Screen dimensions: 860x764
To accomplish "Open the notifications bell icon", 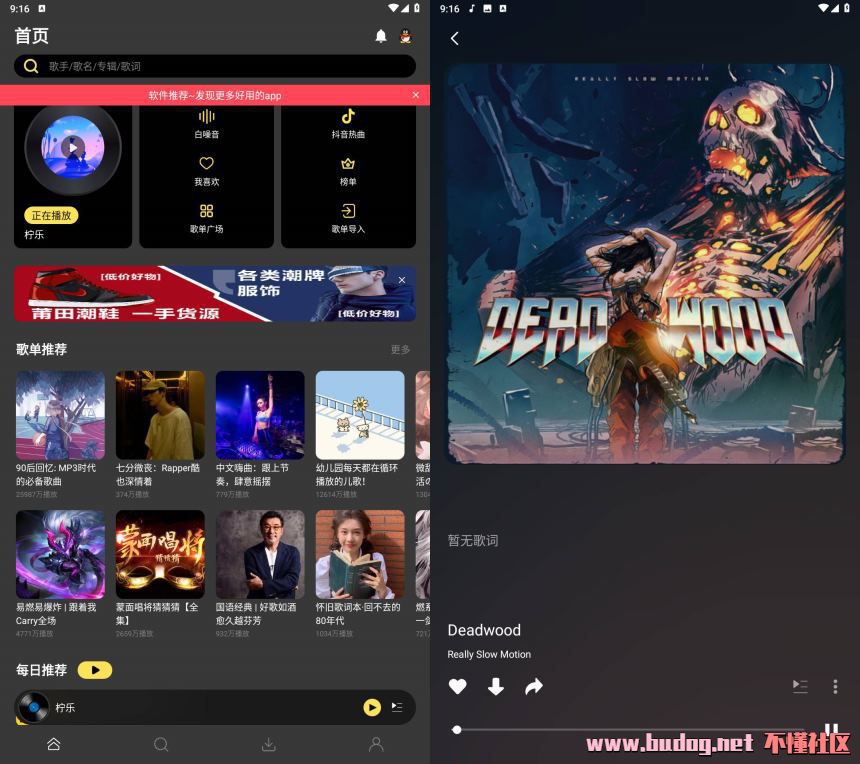I will [x=381, y=36].
